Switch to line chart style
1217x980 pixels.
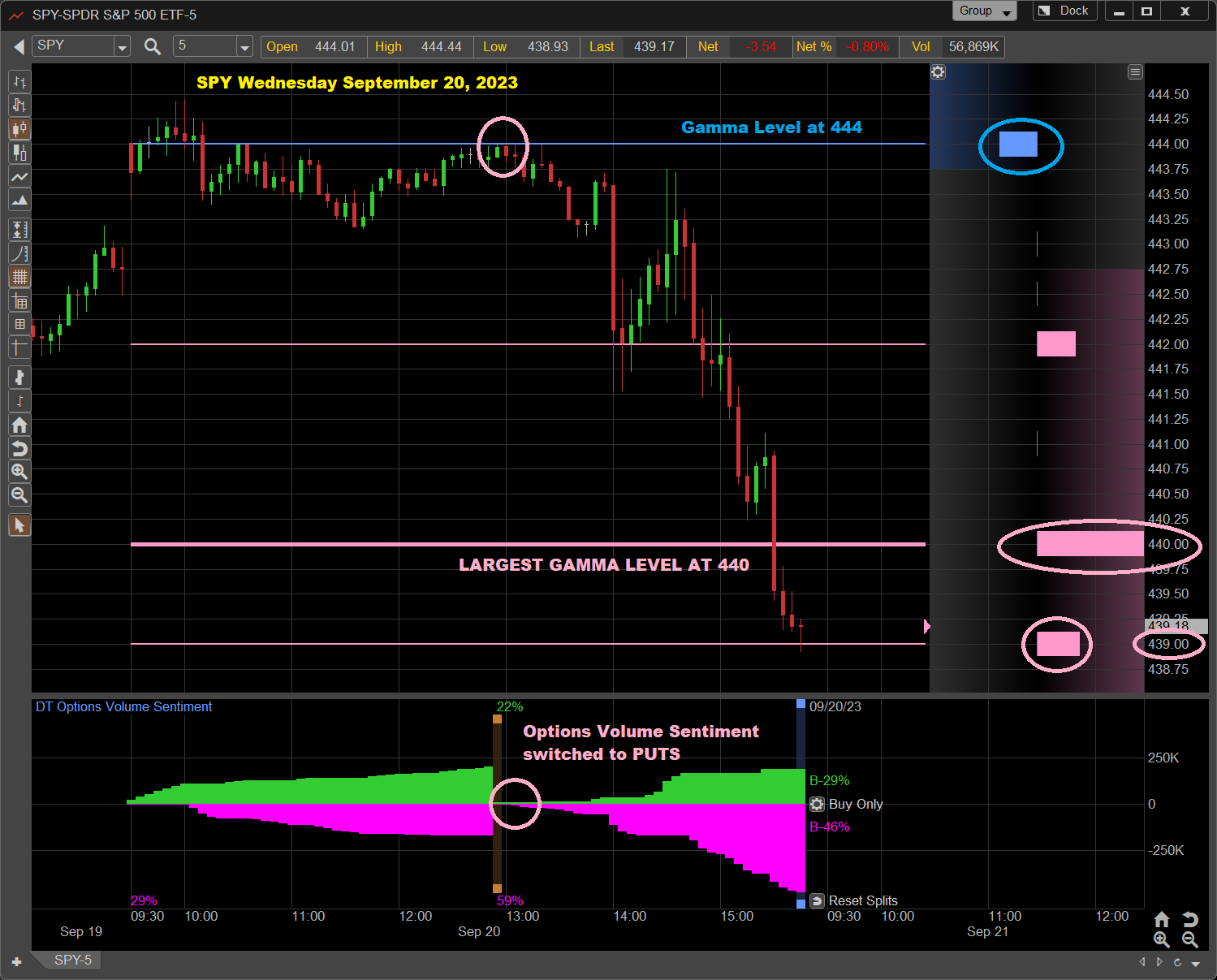[x=19, y=176]
